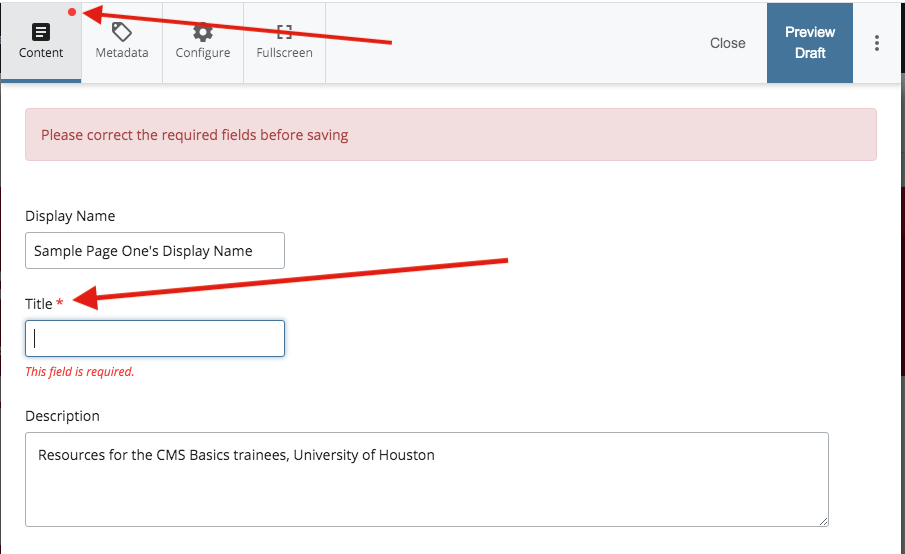Open the three-dot more options menu

pyautogui.click(x=877, y=43)
